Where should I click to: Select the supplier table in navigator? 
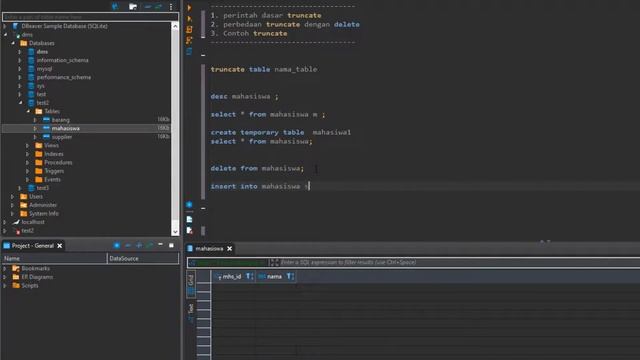point(62,137)
